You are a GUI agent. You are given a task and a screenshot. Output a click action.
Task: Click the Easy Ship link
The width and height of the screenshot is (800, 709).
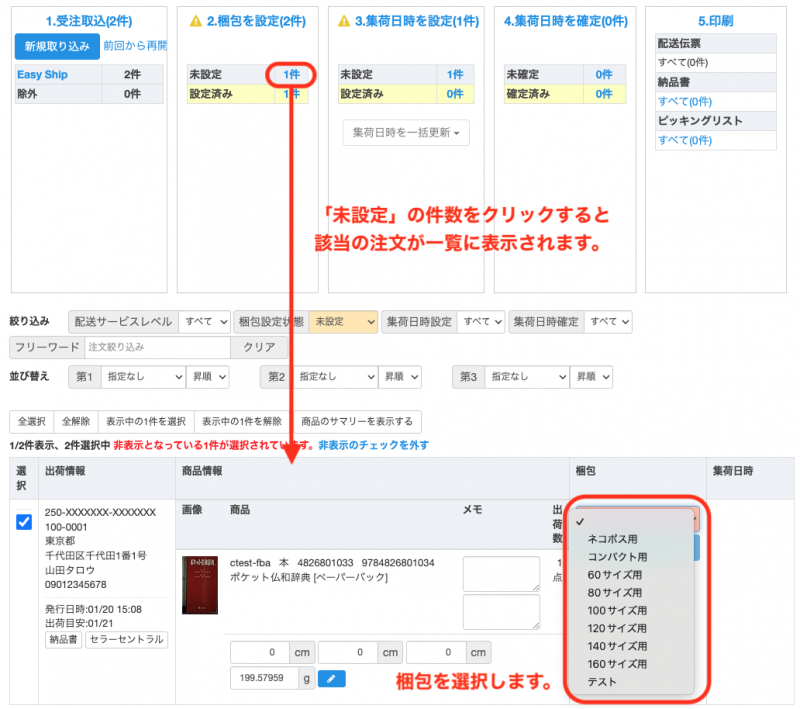[42, 74]
